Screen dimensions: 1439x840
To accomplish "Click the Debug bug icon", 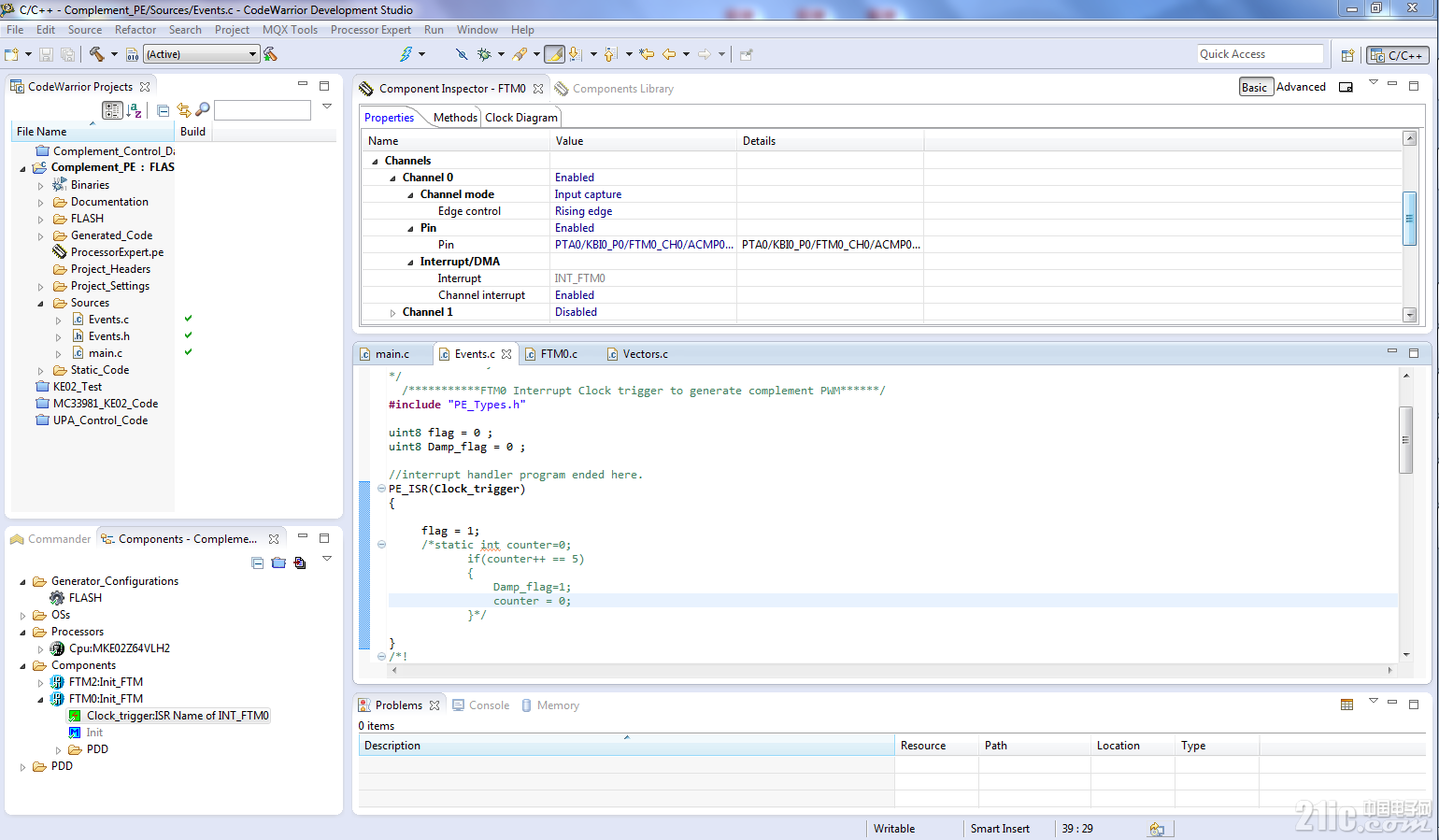I will coord(484,54).
